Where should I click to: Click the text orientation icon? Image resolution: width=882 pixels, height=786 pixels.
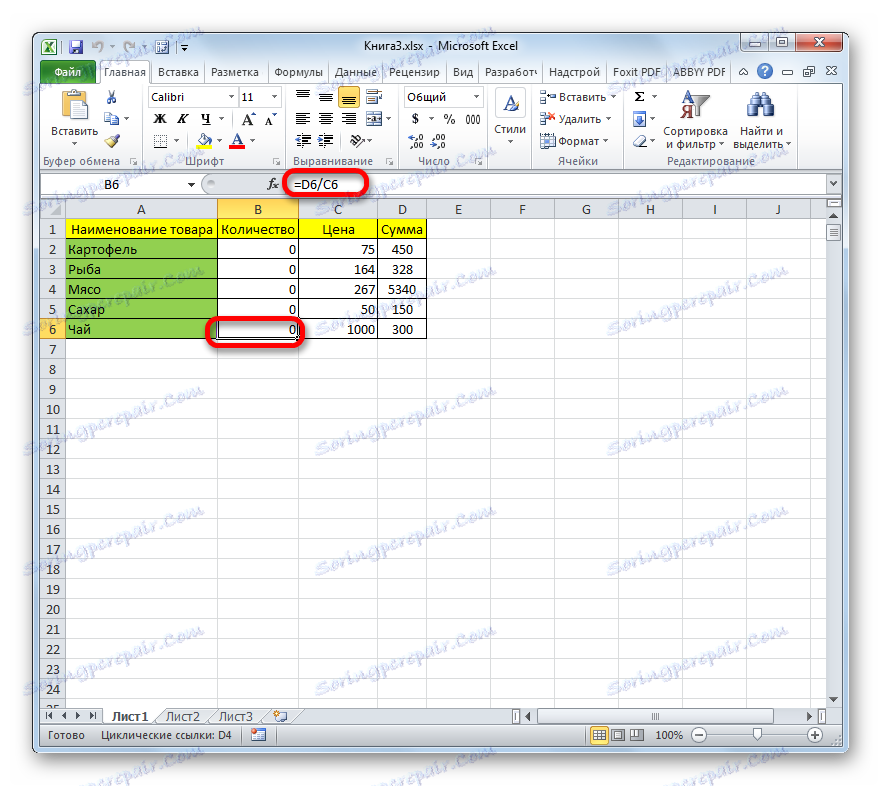pyautogui.click(x=357, y=141)
